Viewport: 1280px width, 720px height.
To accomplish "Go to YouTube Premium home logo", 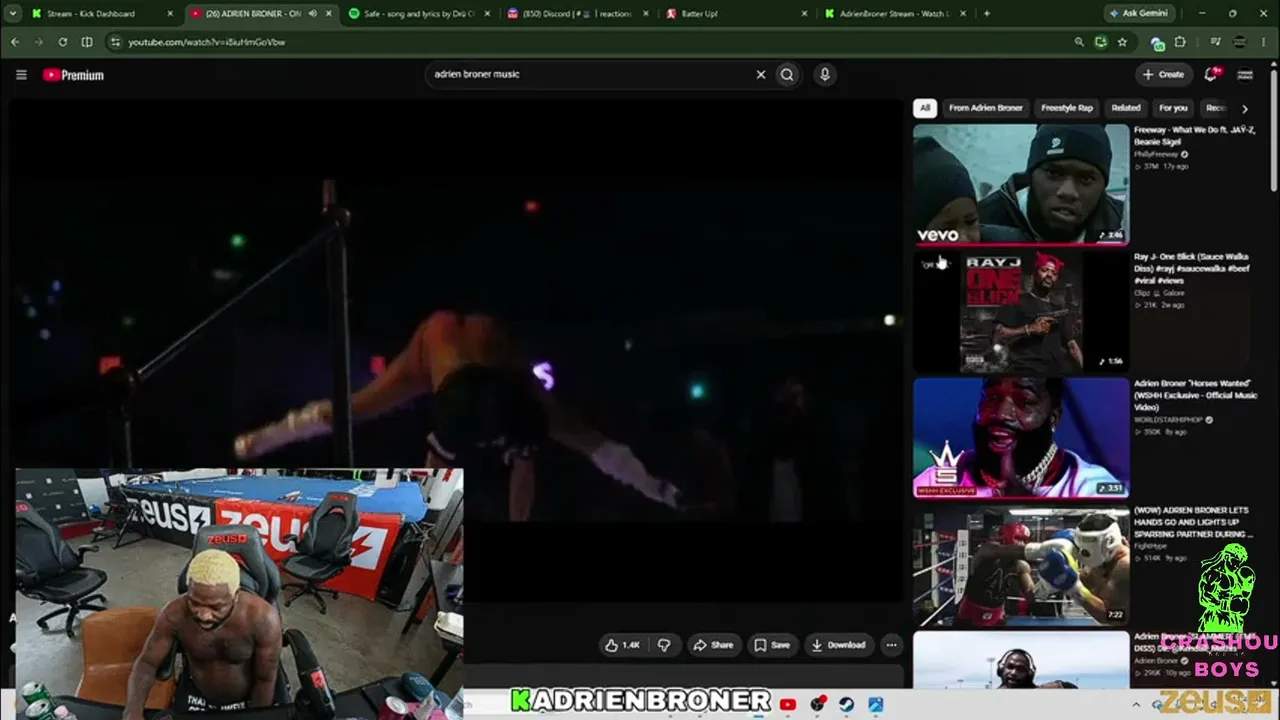I will [x=73, y=75].
